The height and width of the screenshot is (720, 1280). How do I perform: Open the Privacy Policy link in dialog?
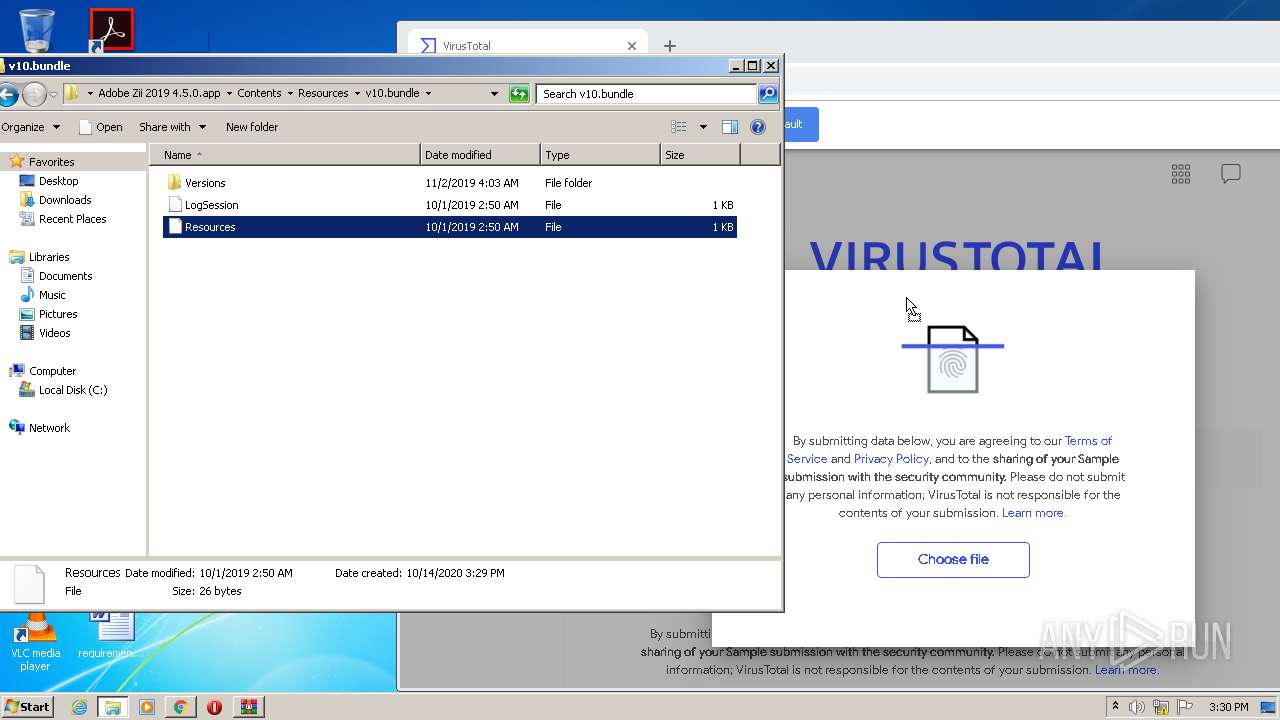click(x=891, y=459)
